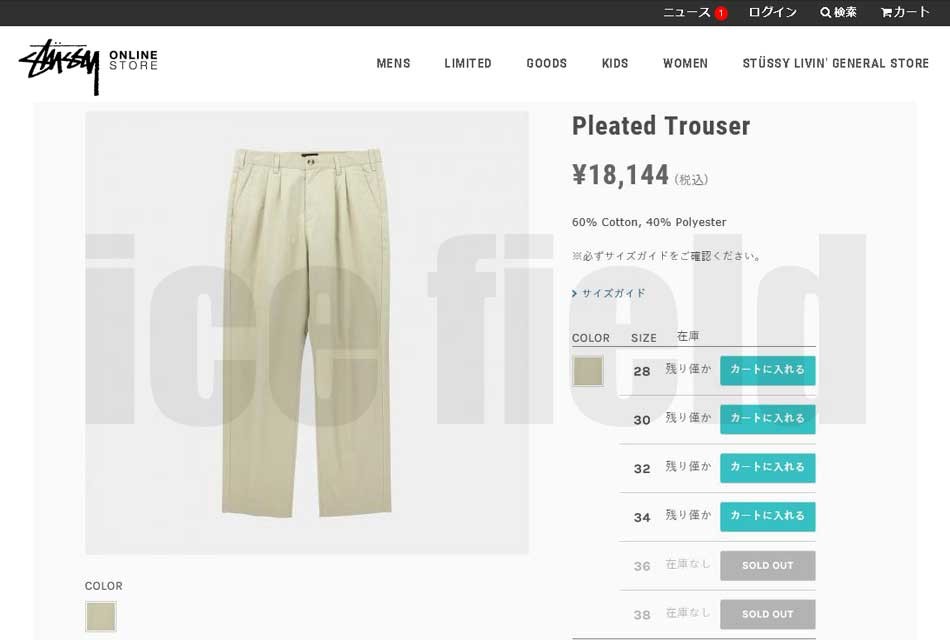Open the news notification badge
Viewport: 950px width, 640px height.
pos(721,13)
